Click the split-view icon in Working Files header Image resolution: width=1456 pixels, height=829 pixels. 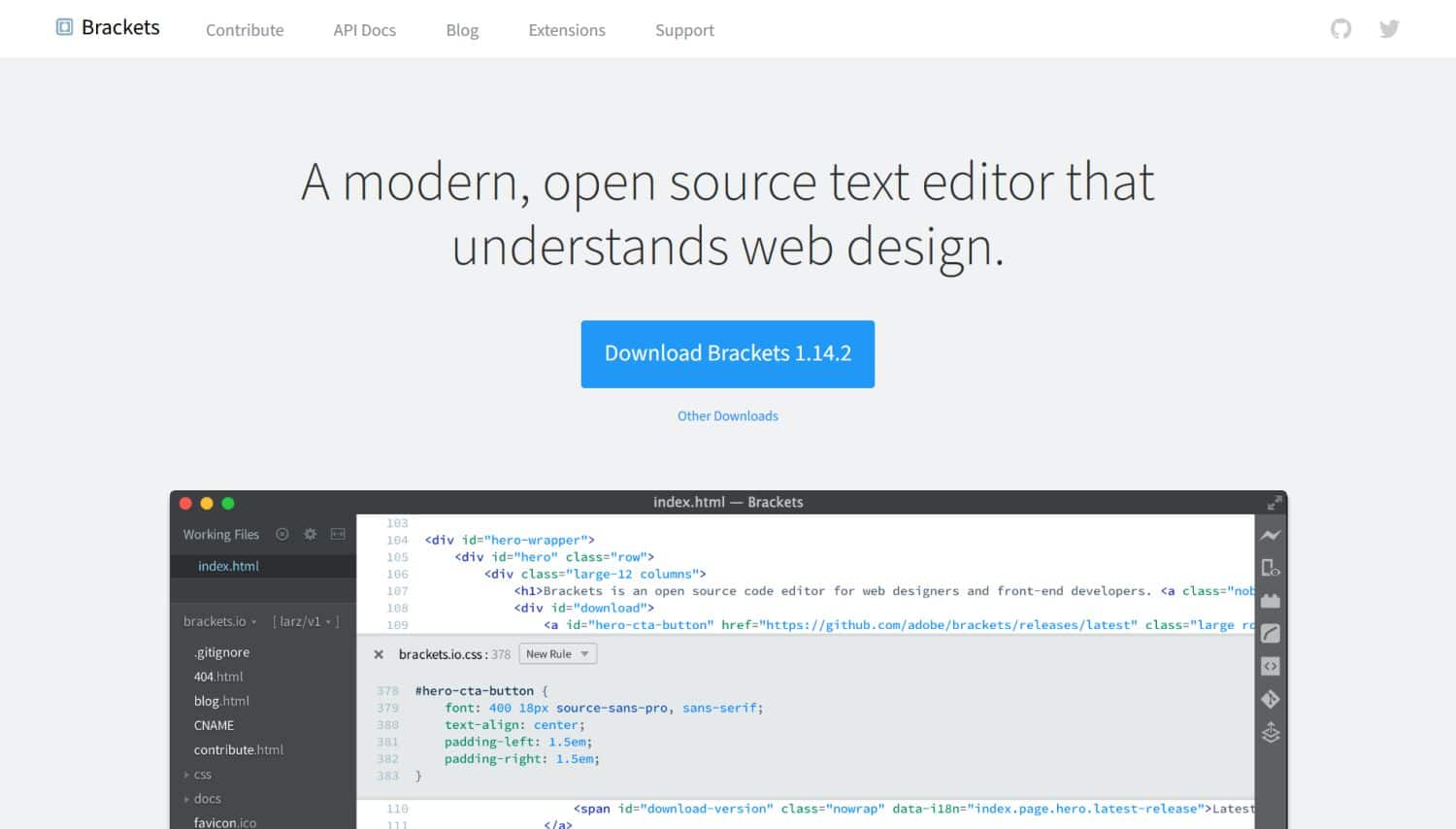[x=337, y=534]
